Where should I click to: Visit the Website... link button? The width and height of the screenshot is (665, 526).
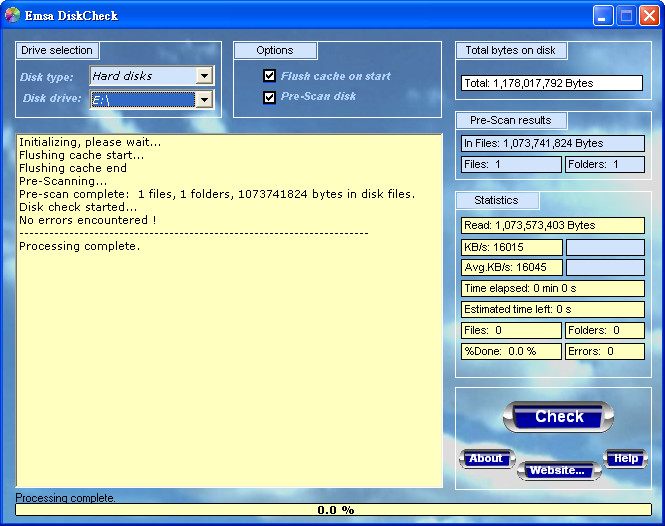click(x=559, y=470)
